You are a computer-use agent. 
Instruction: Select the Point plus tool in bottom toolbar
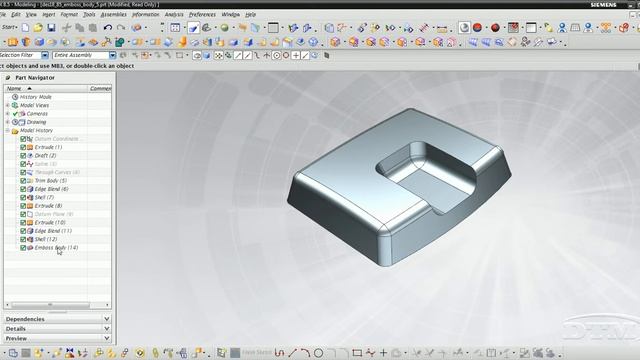[x=383, y=353]
